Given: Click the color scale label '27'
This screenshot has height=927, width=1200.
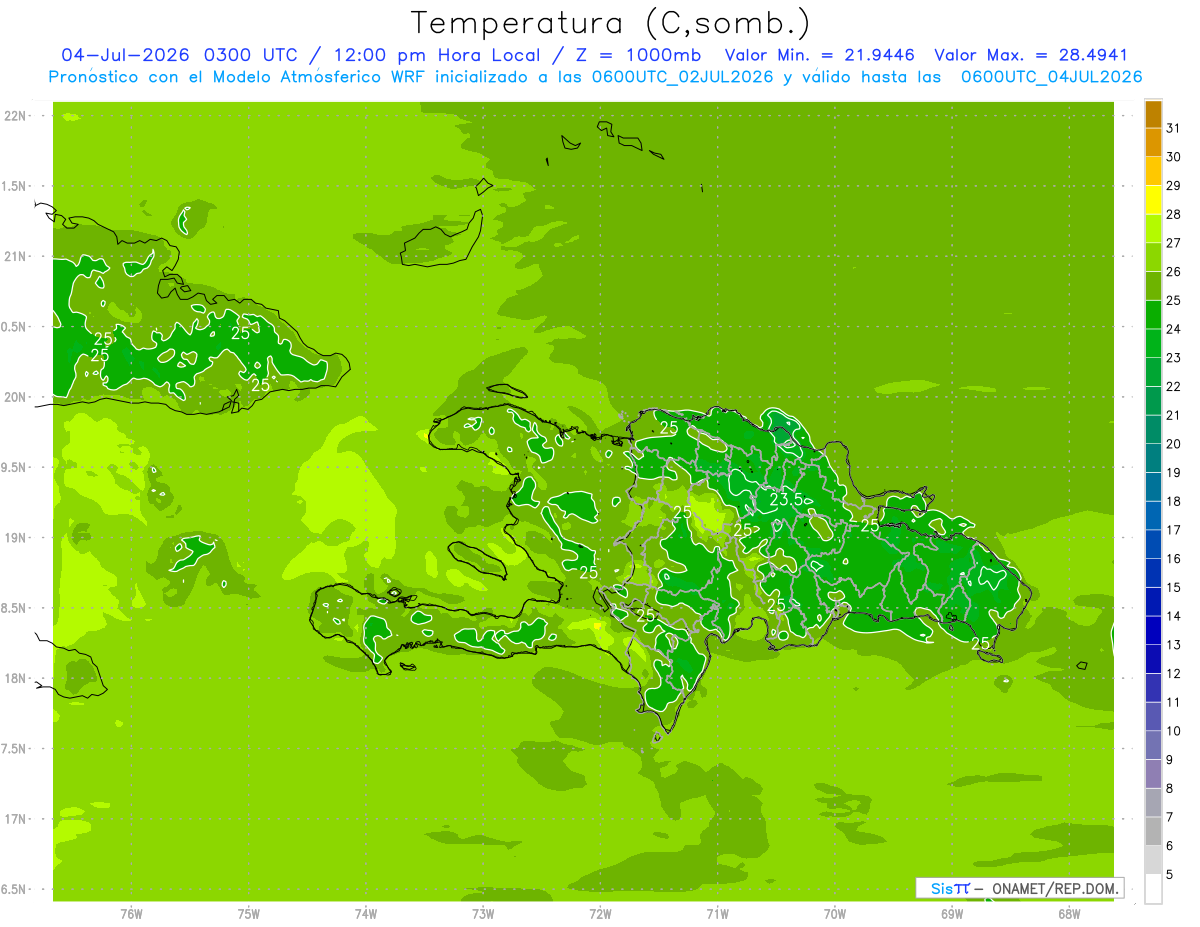Looking at the screenshot, I should (x=1174, y=243).
